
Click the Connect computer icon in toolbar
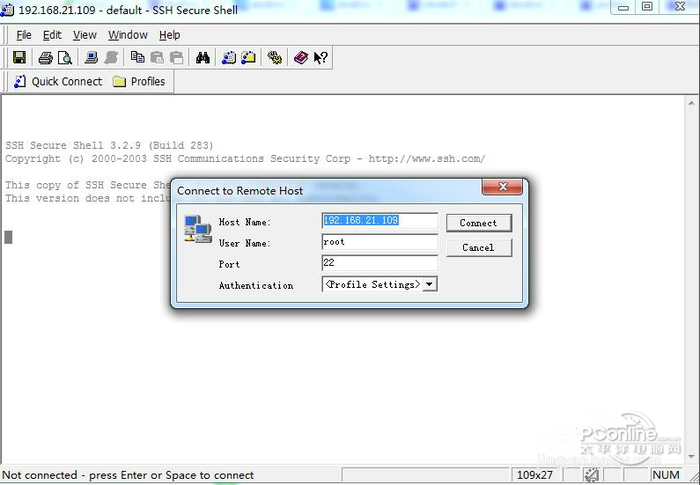[x=92, y=58]
